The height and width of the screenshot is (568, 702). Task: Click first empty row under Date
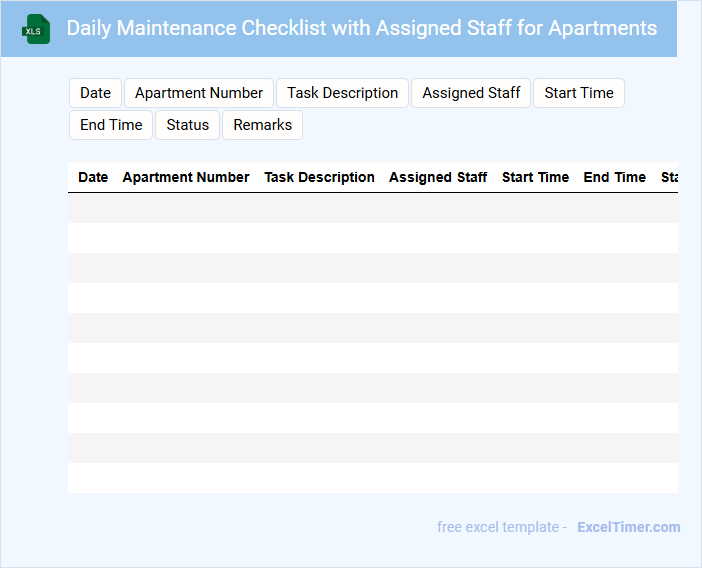[x=93, y=208]
